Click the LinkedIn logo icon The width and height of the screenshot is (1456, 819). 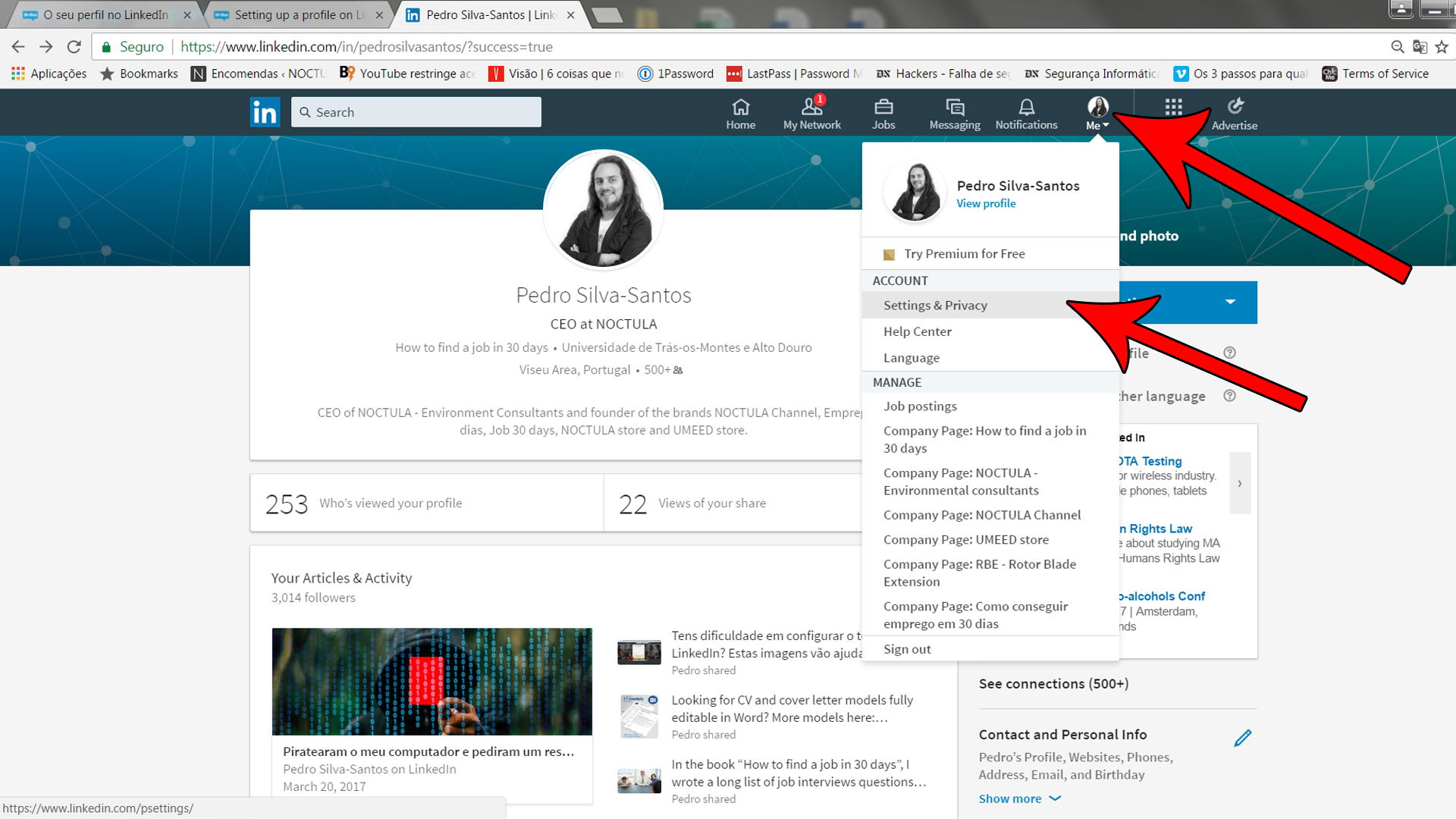[x=265, y=112]
